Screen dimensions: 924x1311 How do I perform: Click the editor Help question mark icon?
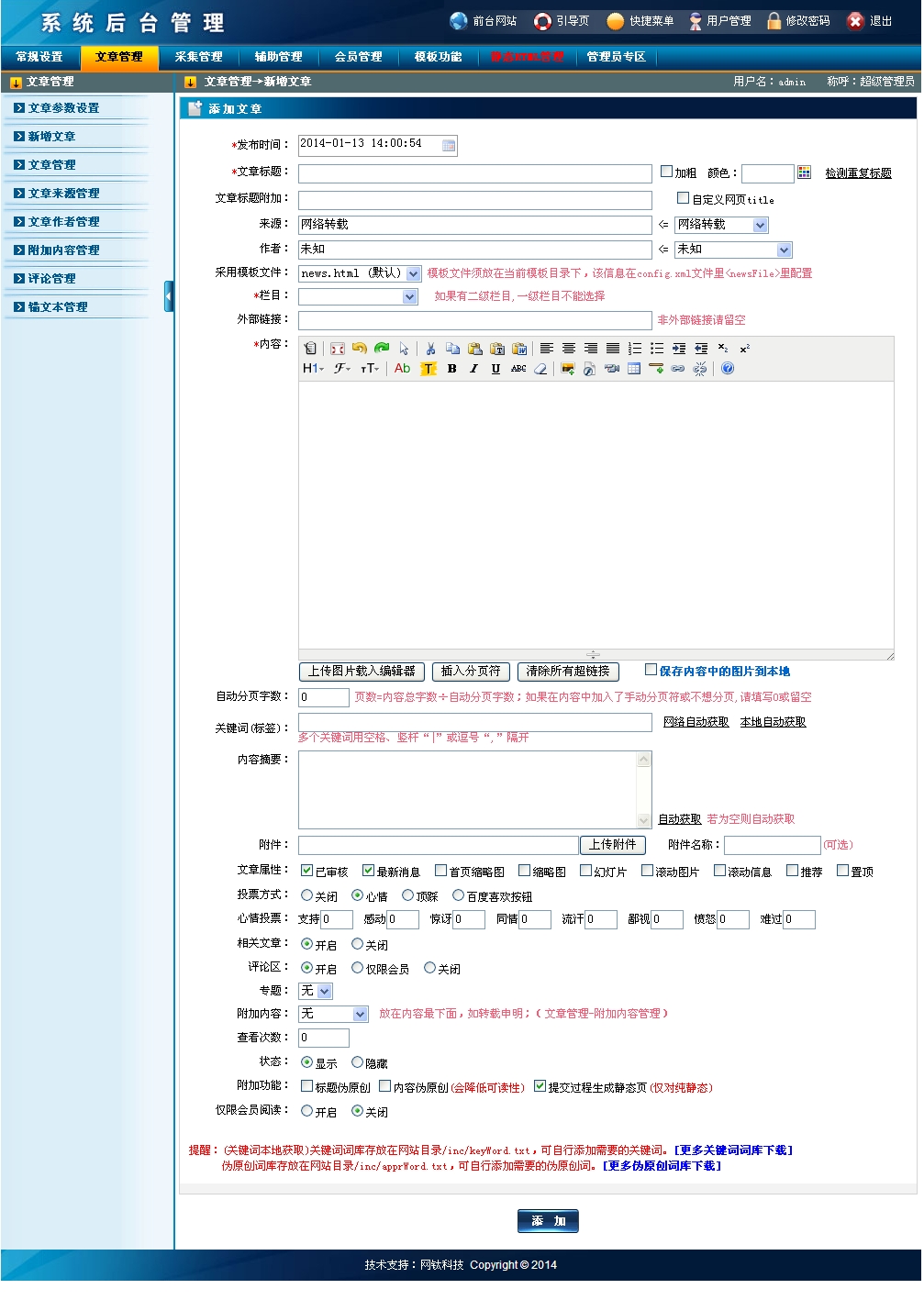[x=728, y=369]
